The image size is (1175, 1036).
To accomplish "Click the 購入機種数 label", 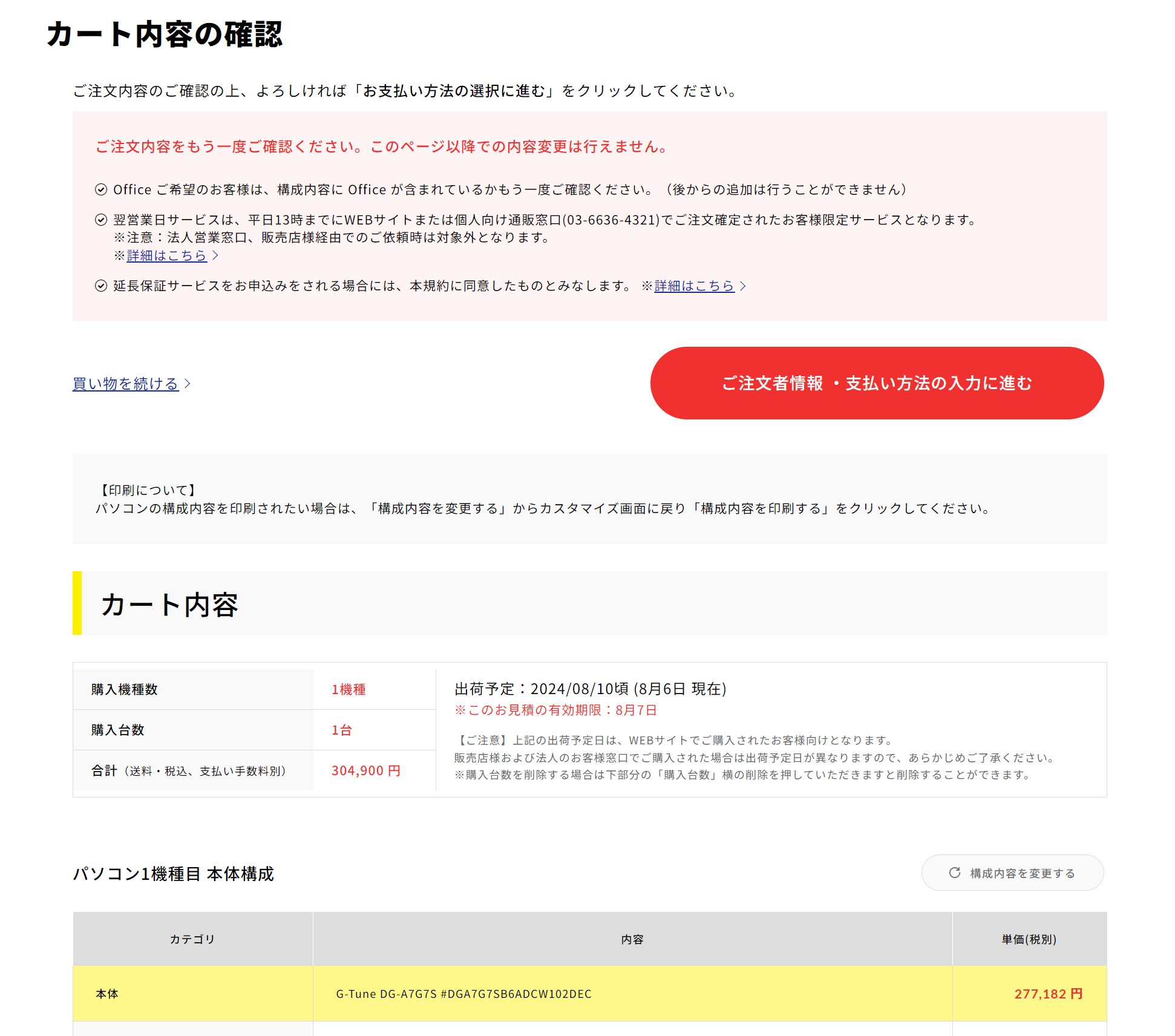I will point(124,689).
